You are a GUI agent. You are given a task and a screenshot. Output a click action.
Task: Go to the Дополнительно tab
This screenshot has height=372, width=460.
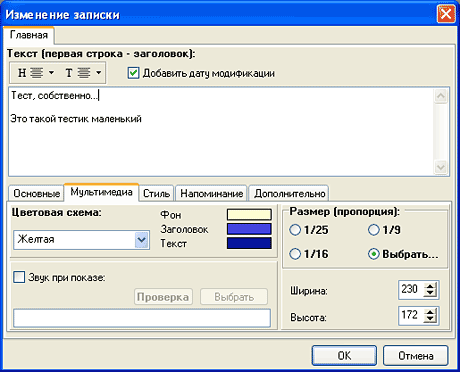coord(289,193)
